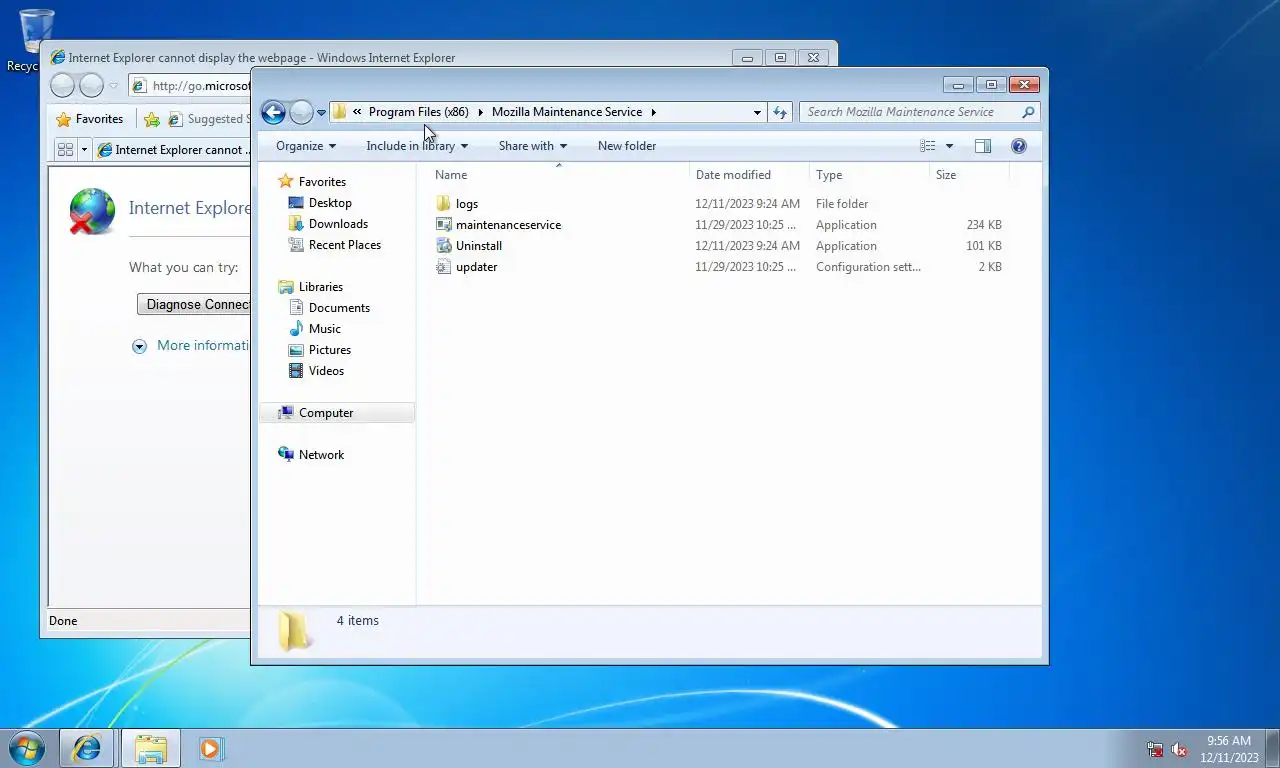Click the taskbar clock showing 9:56 AM
The width and height of the screenshot is (1280, 768).
pos(1229,749)
